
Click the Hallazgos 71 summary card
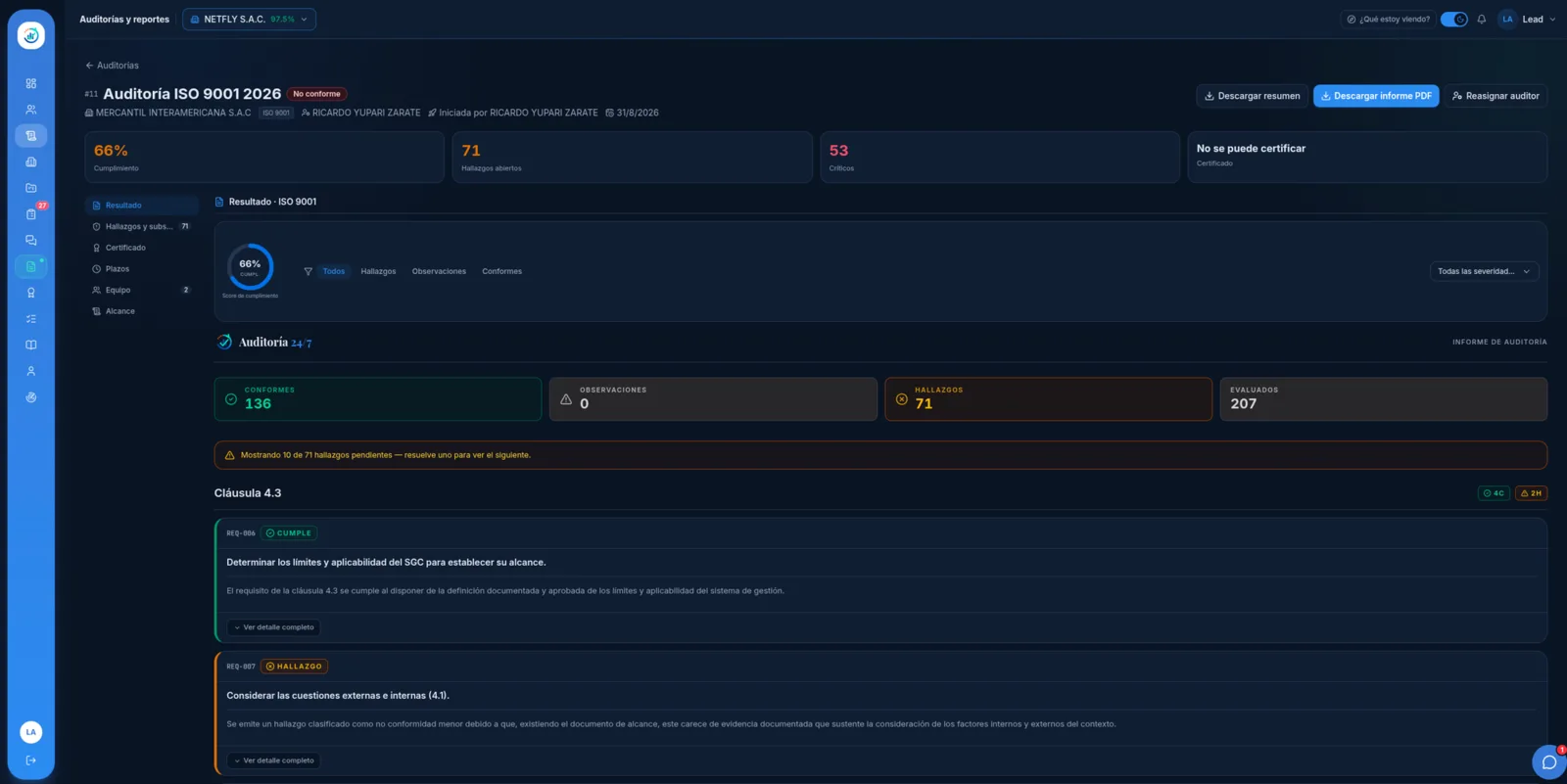[x=1048, y=399]
